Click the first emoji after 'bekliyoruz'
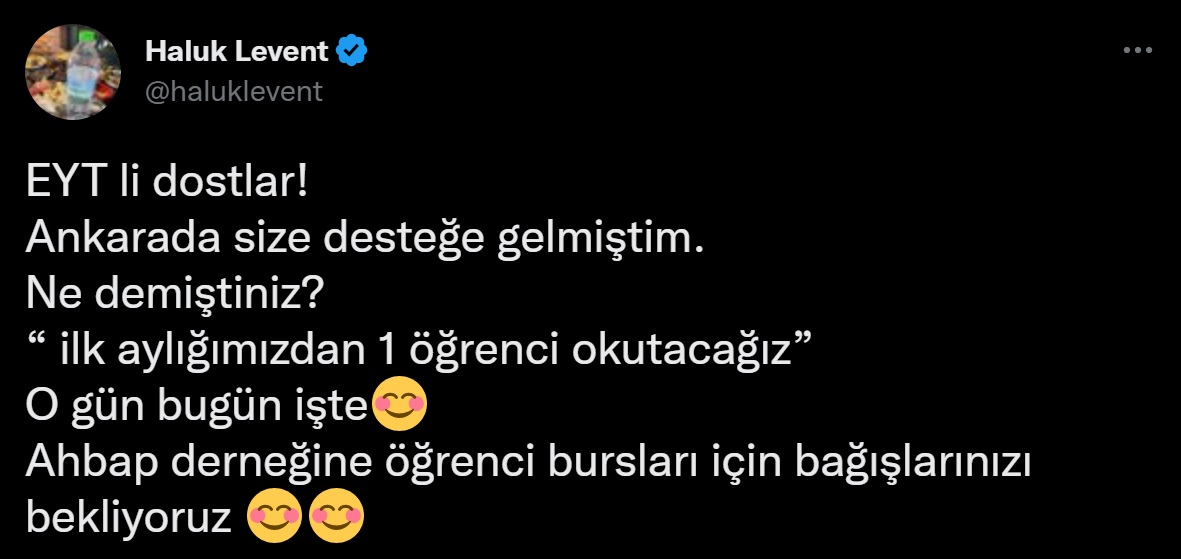This screenshot has height=559, width=1181. (274, 516)
